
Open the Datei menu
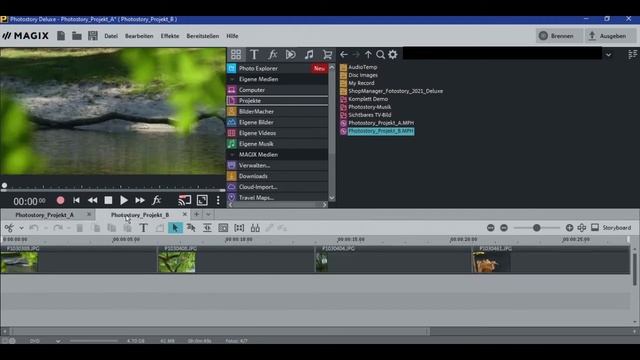tap(111, 36)
